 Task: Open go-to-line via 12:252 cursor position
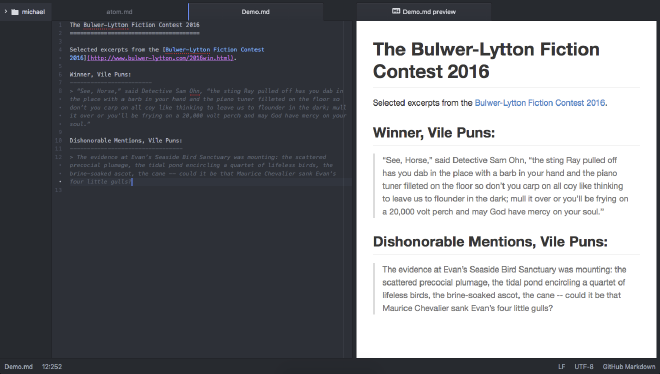52,367
